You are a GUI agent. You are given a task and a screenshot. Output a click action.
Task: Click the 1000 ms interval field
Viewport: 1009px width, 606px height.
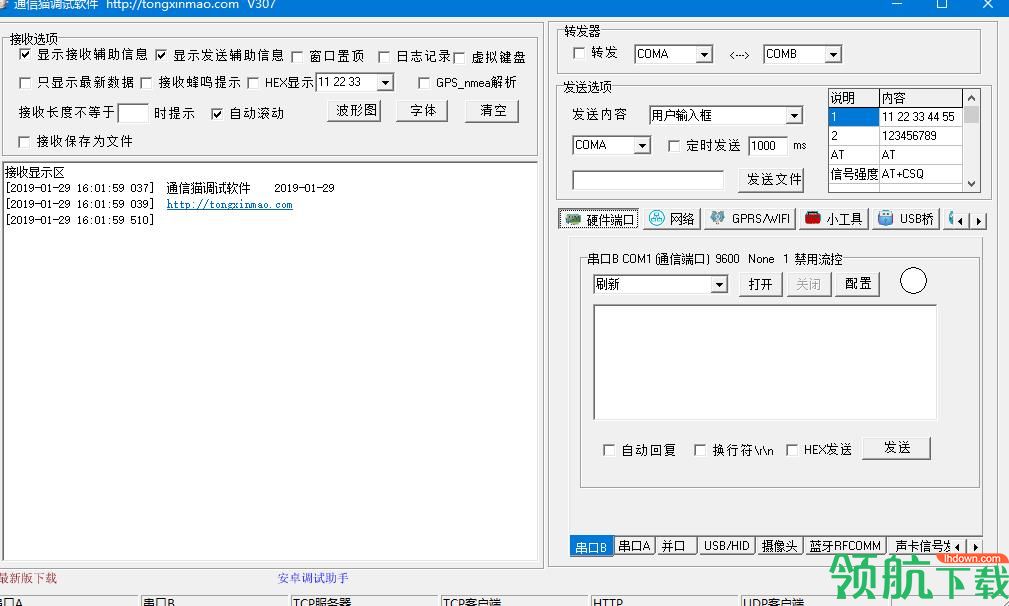[x=768, y=146]
